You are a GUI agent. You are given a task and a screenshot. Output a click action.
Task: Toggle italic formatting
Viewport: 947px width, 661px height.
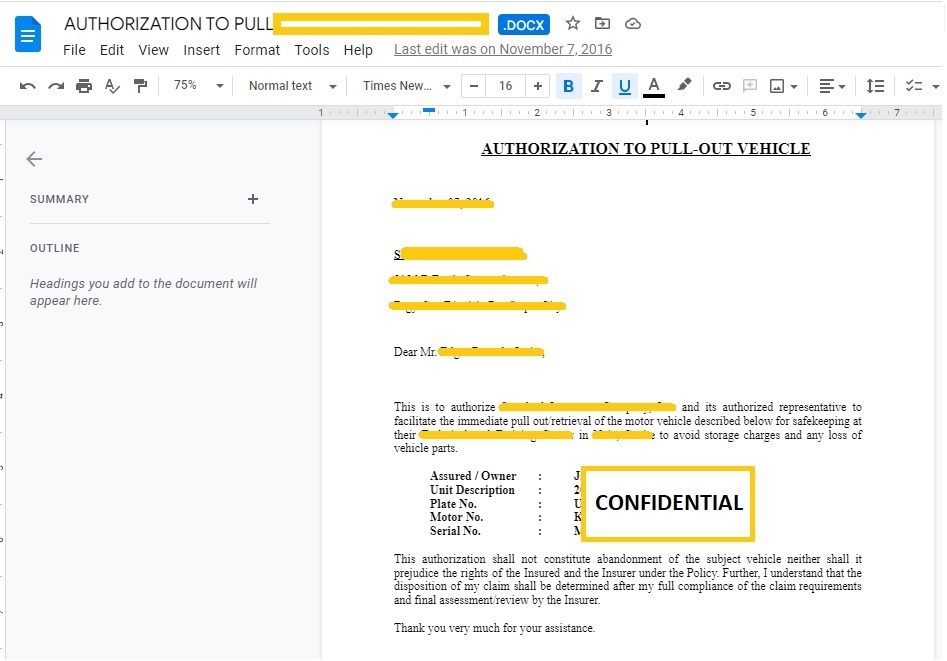596,86
